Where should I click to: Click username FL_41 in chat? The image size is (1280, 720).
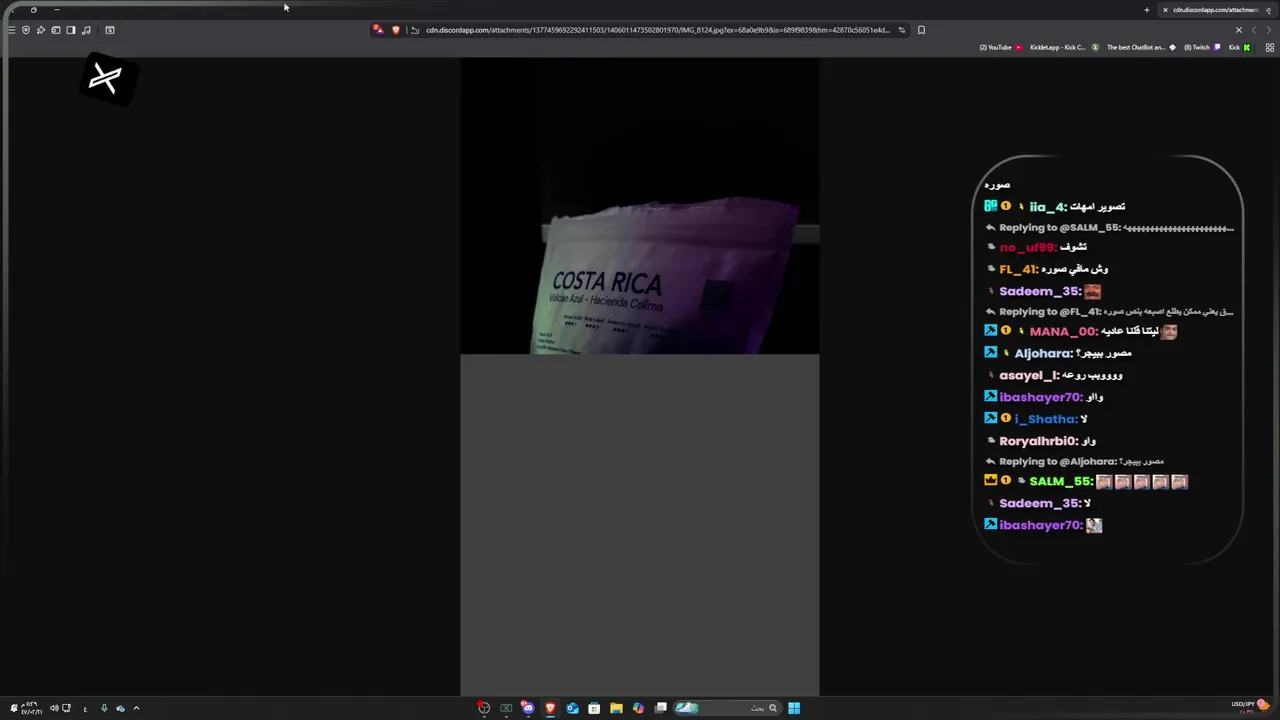coord(1018,269)
